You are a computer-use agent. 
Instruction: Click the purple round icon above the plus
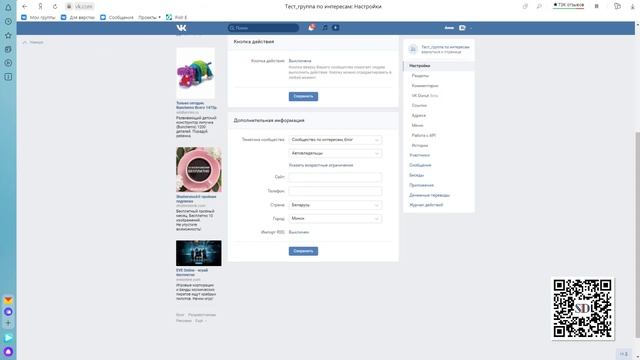[x=8, y=312]
